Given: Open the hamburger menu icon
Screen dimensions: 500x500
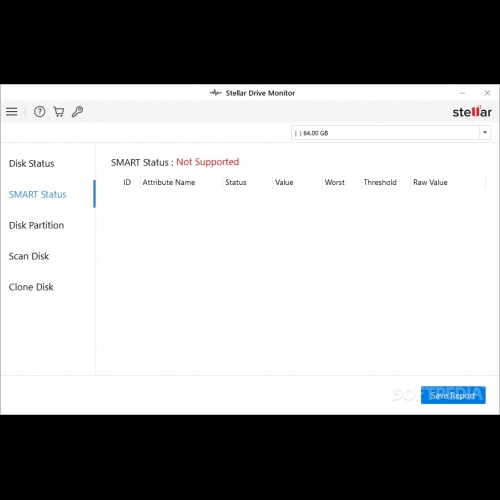Looking at the screenshot, I should 12,112.
